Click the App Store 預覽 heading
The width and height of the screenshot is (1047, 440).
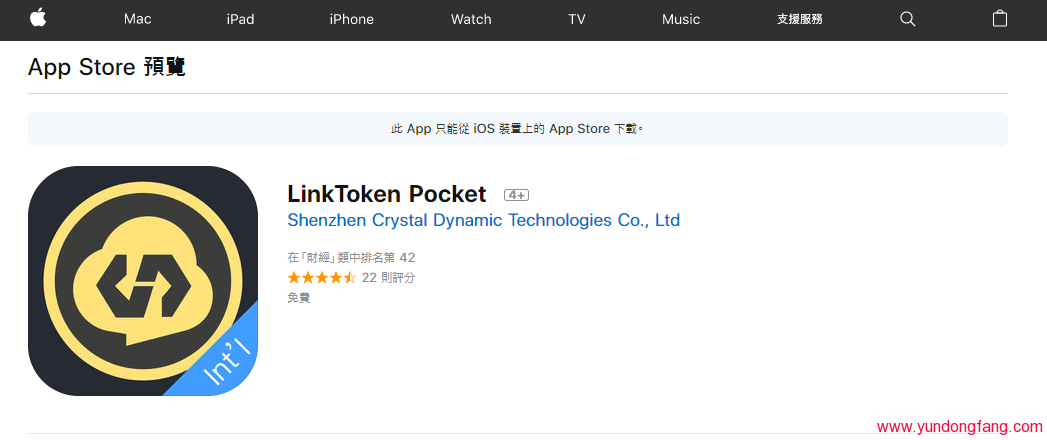point(107,67)
